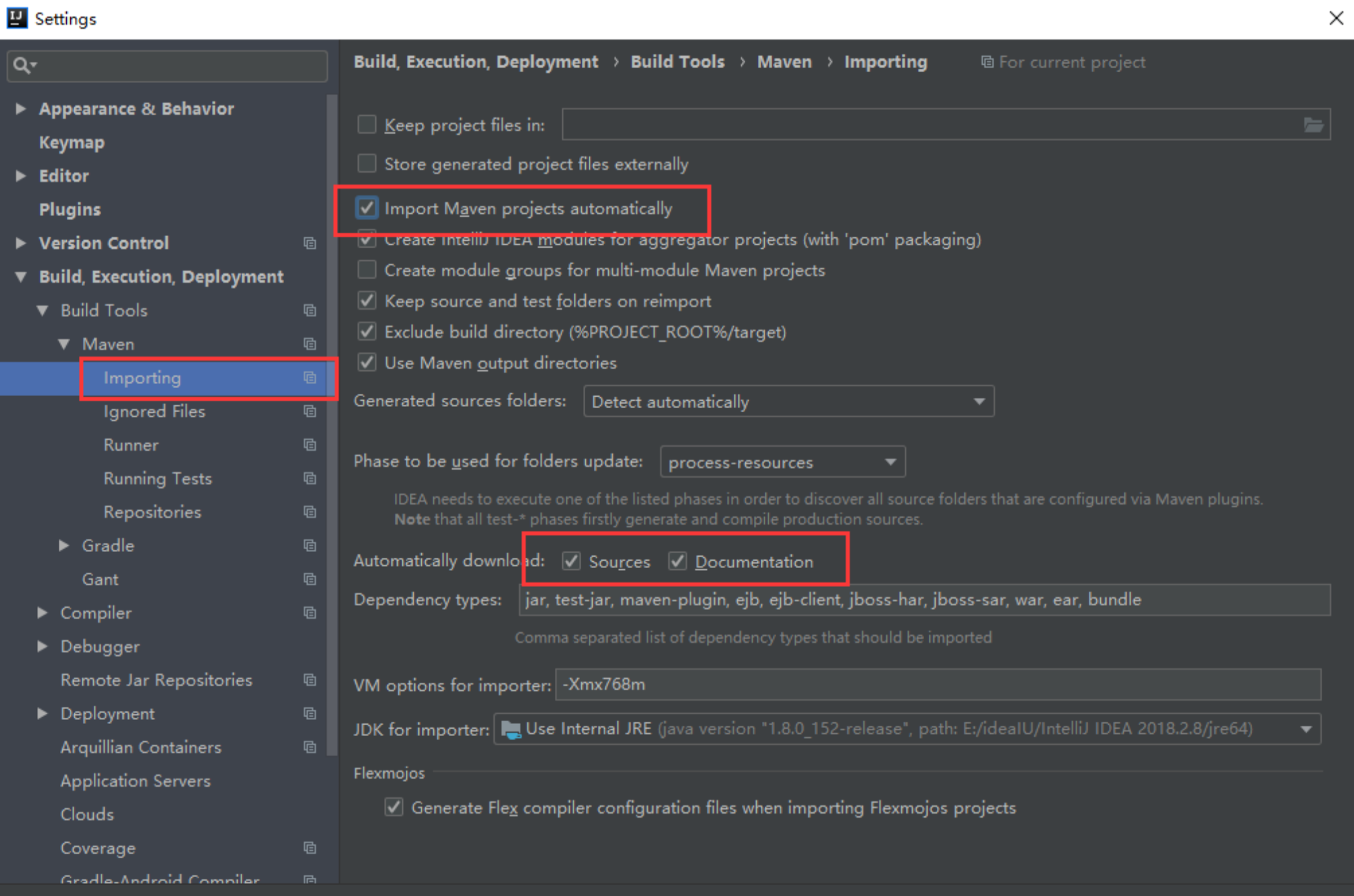
Task: Open Repositories settings page
Action: (x=152, y=512)
